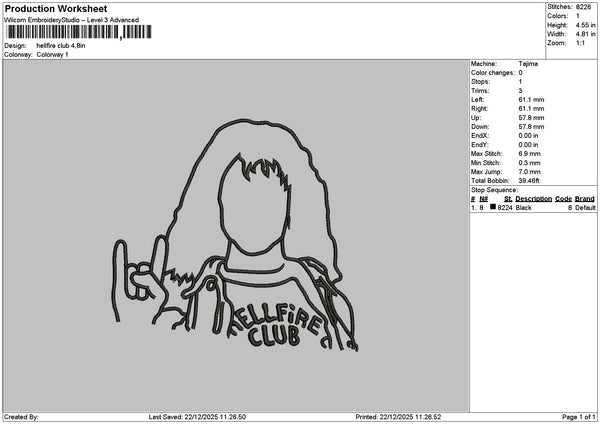Click the Left value 61.1 mm
600x424 pixels.
531,100
